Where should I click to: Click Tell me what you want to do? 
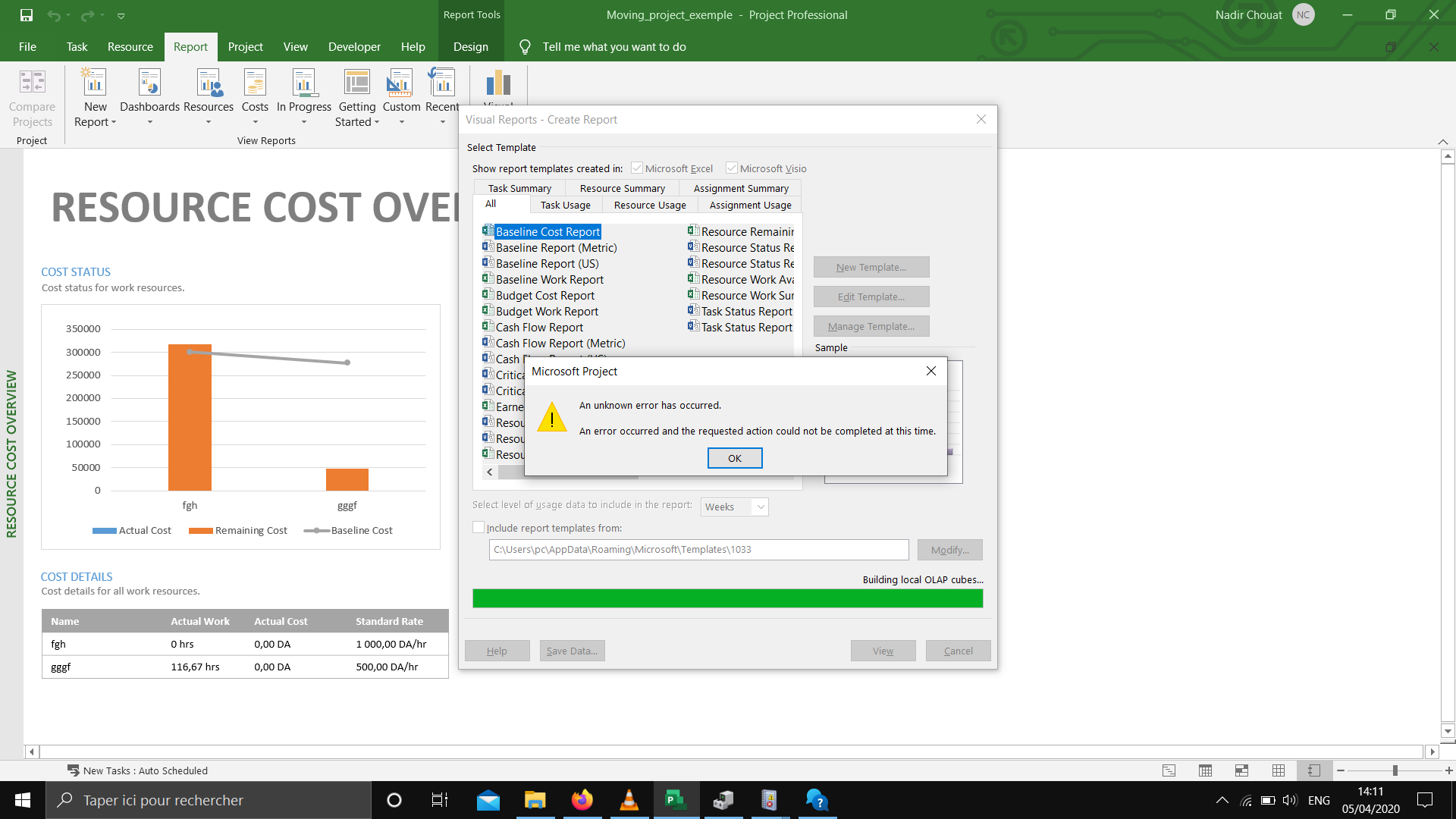[x=613, y=47]
